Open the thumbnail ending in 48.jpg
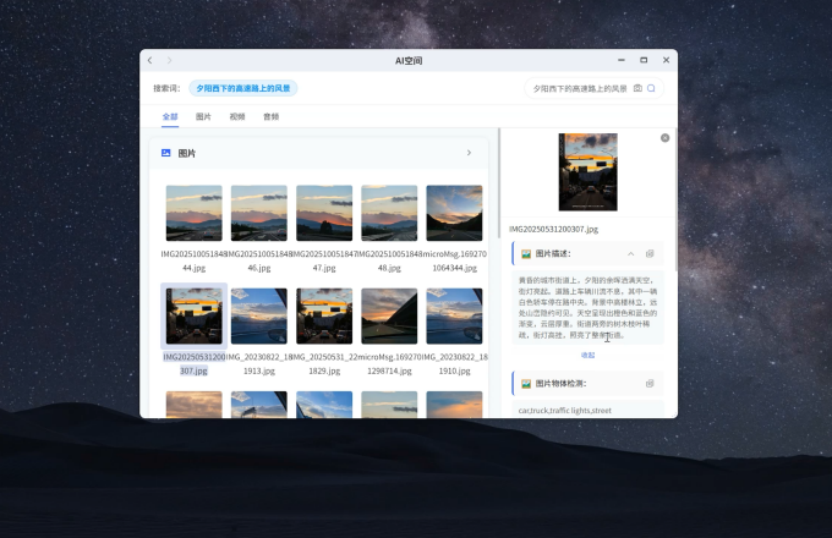The width and height of the screenshot is (832, 538). pos(389,213)
